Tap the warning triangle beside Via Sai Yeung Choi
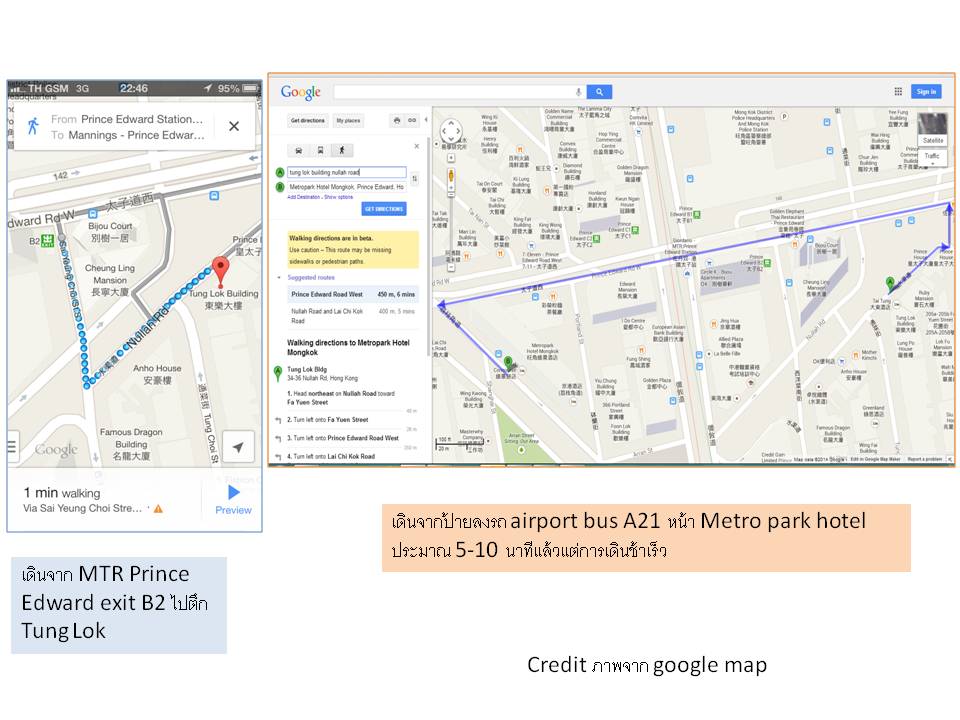The height and width of the screenshot is (720, 960). point(158,509)
